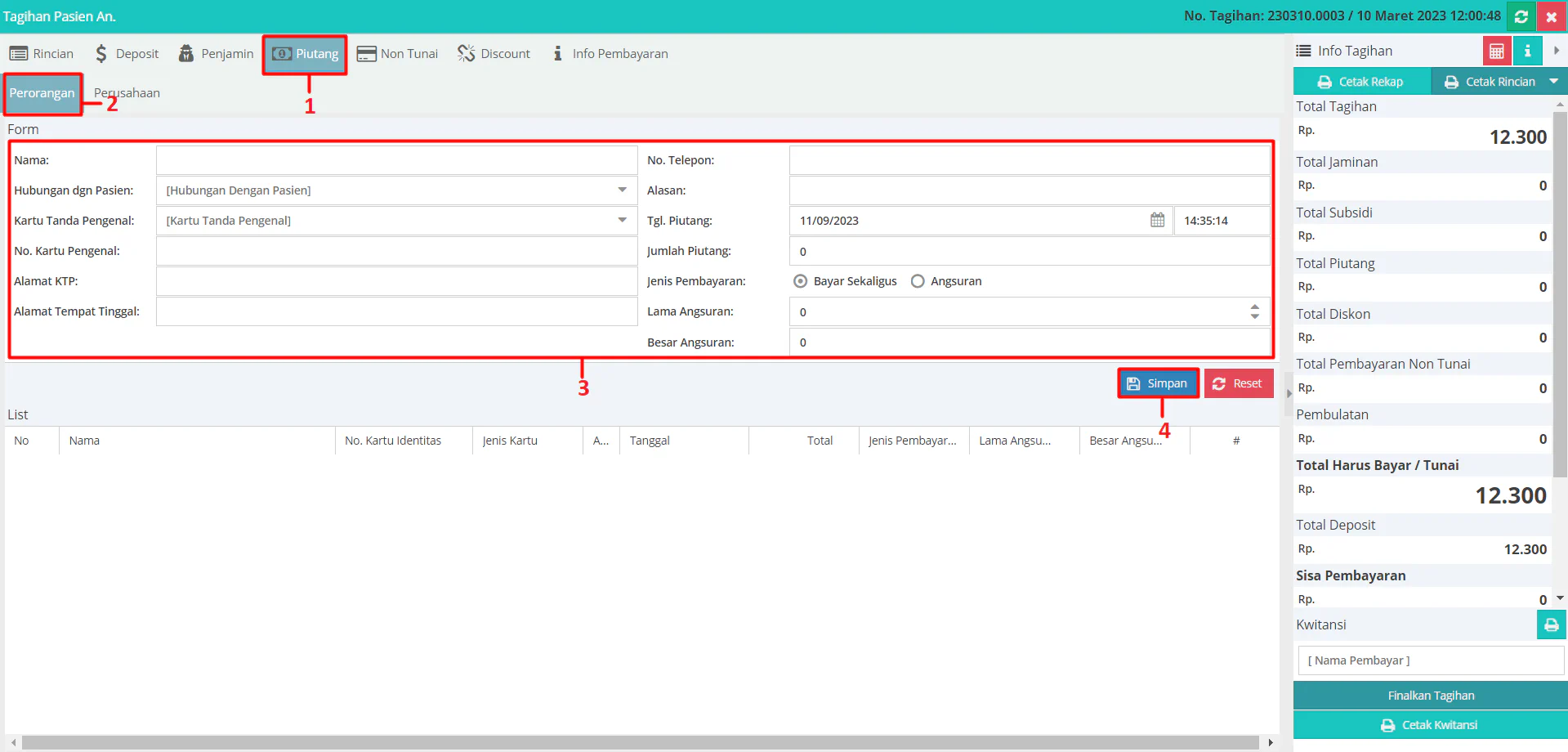Screen dimensions: 1568x752
Task: Focus the Nama input field
Action: click(x=396, y=160)
